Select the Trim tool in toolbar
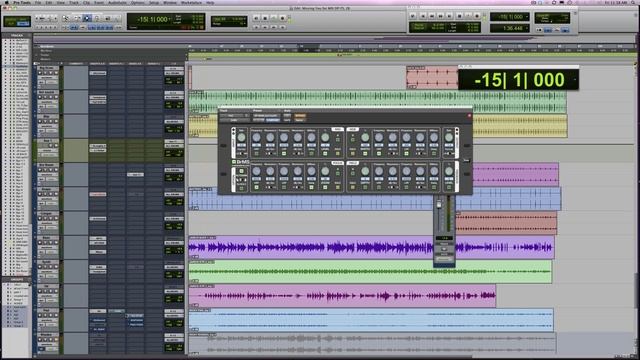 click(x=76, y=18)
